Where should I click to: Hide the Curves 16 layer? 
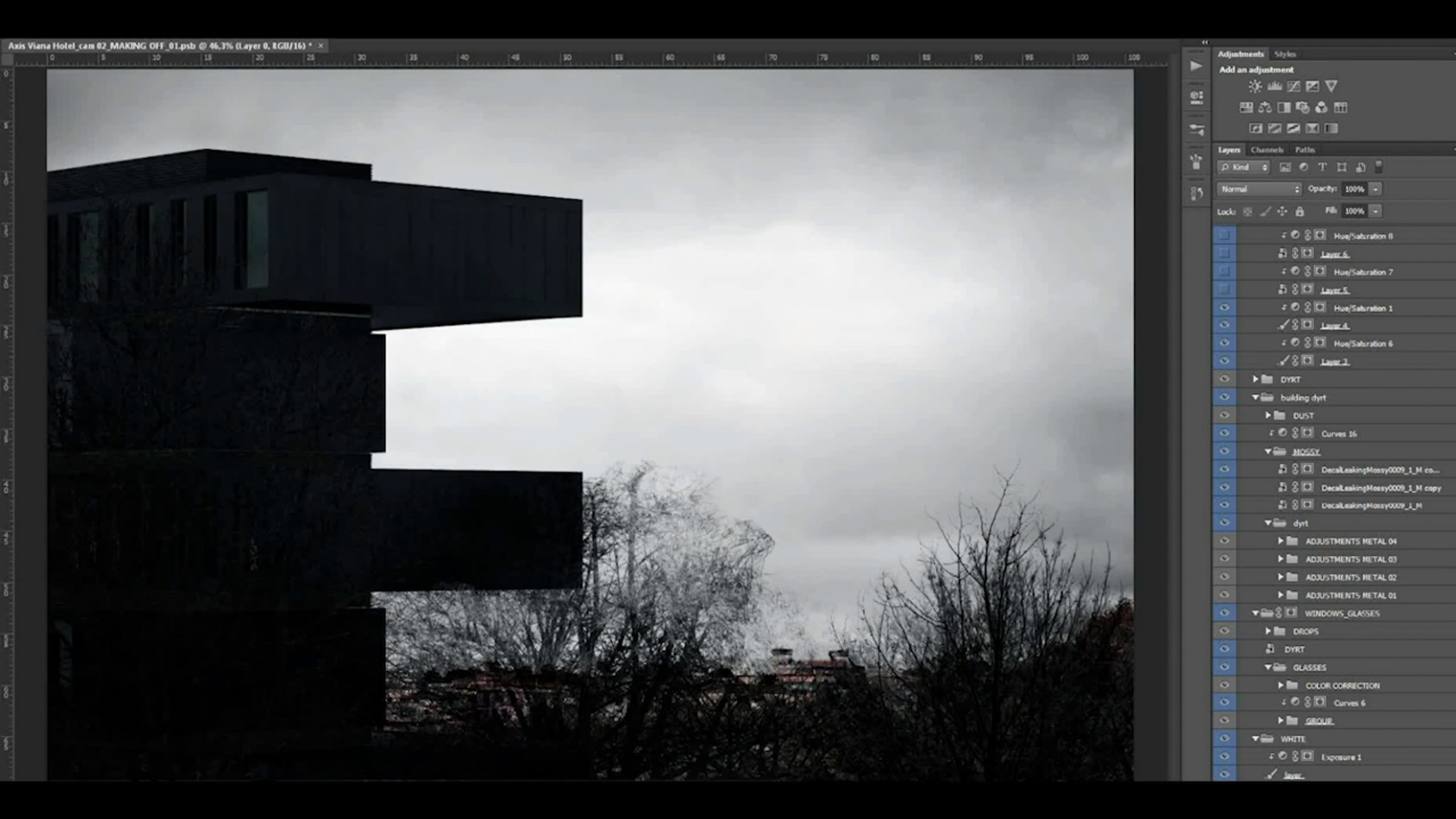pos(1224,433)
